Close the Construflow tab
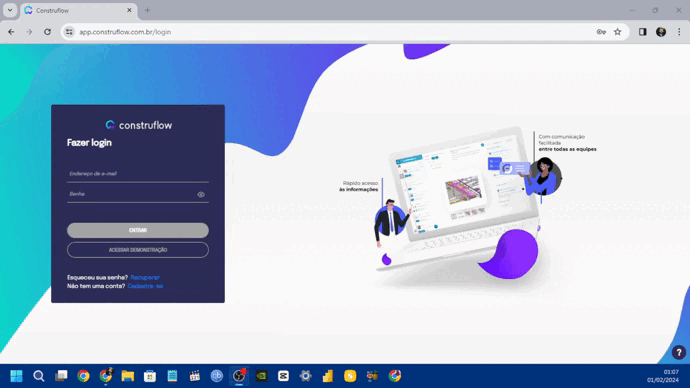The image size is (690, 388). 129,10
